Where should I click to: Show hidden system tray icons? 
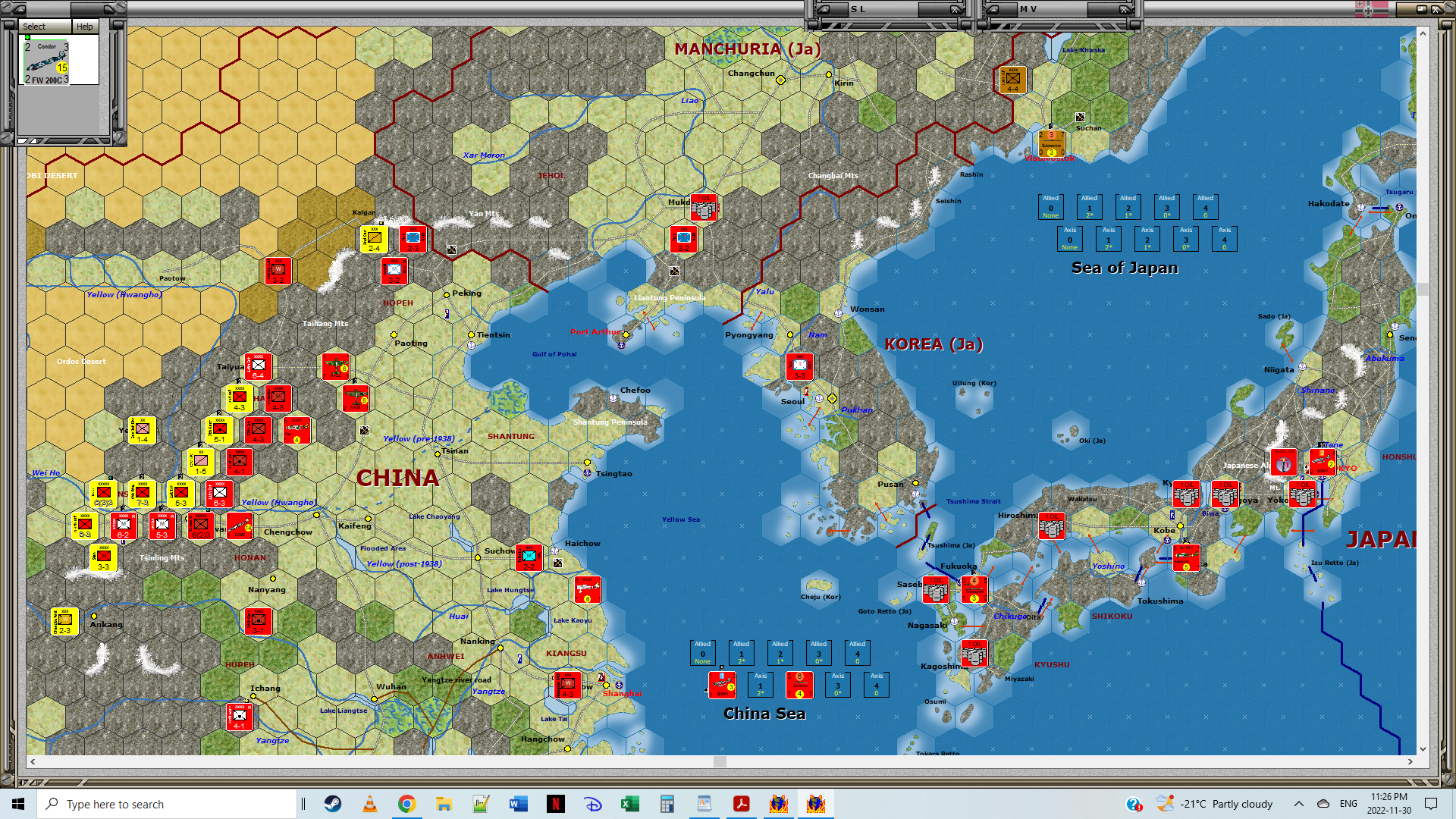tap(1298, 804)
